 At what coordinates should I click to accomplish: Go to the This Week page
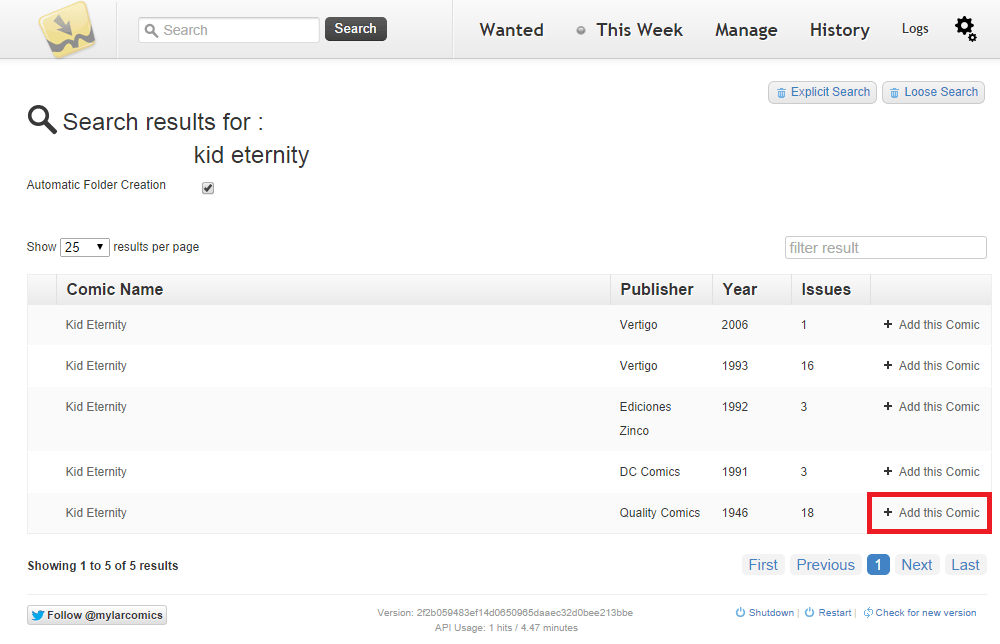point(639,30)
